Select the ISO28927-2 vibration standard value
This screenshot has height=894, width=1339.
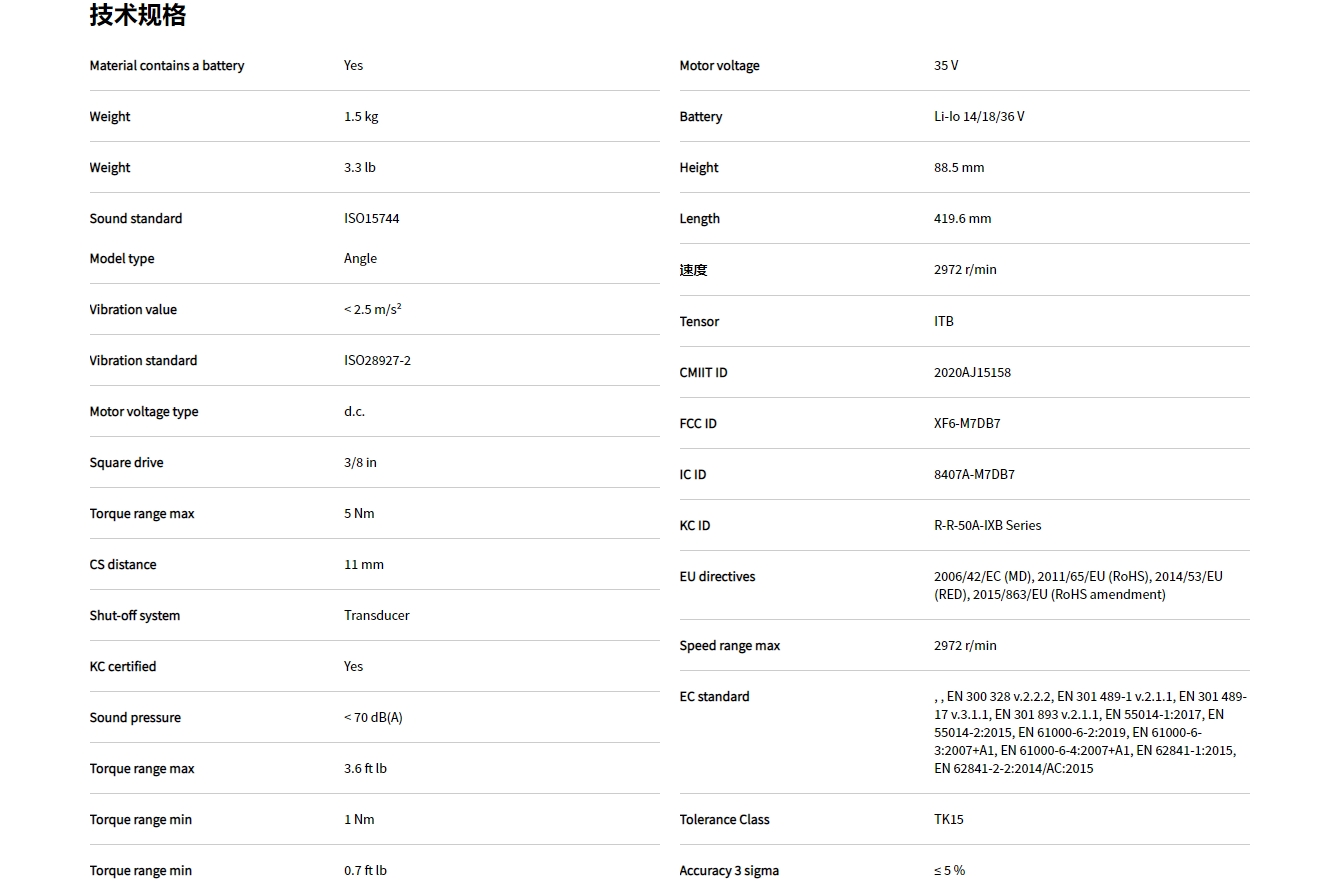(x=377, y=361)
